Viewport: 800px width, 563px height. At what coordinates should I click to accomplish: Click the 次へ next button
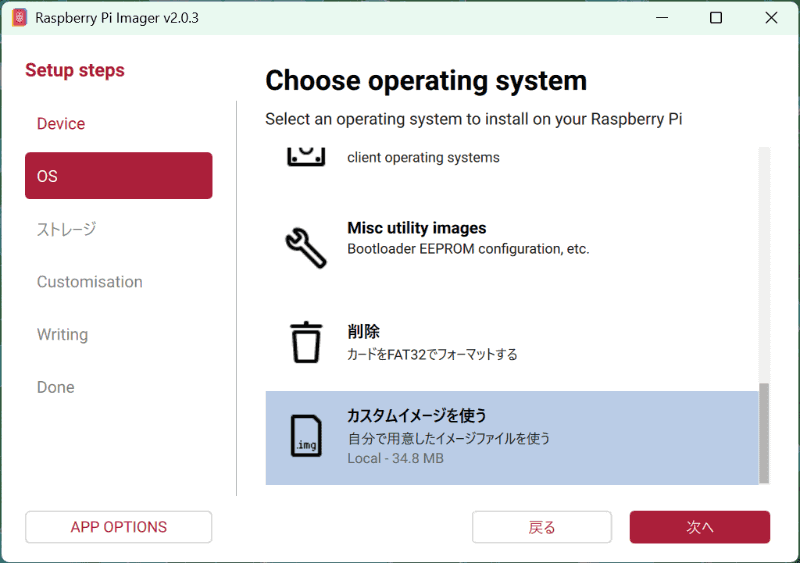(x=699, y=527)
